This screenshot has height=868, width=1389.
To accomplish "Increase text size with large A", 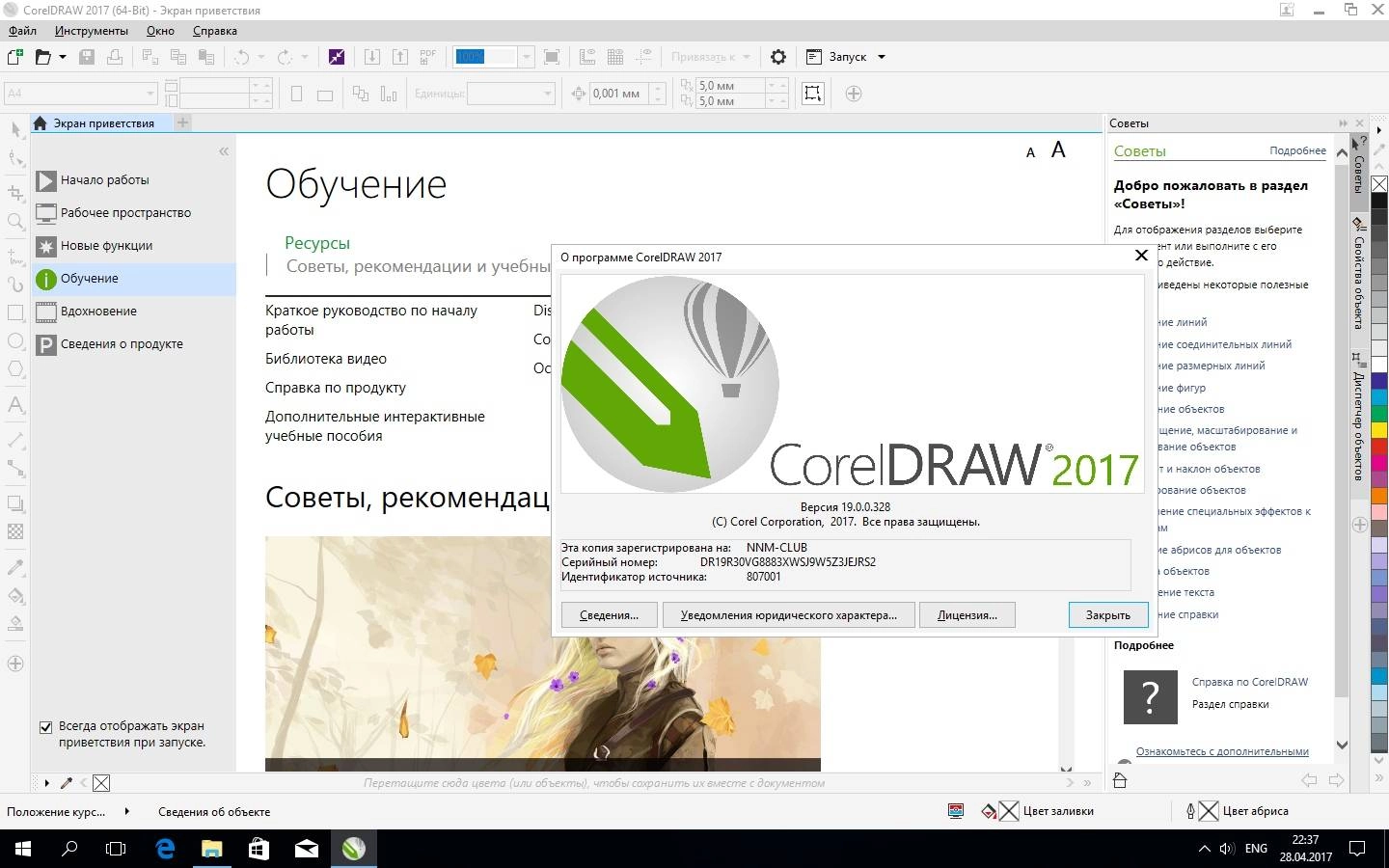I will click(x=1058, y=150).
